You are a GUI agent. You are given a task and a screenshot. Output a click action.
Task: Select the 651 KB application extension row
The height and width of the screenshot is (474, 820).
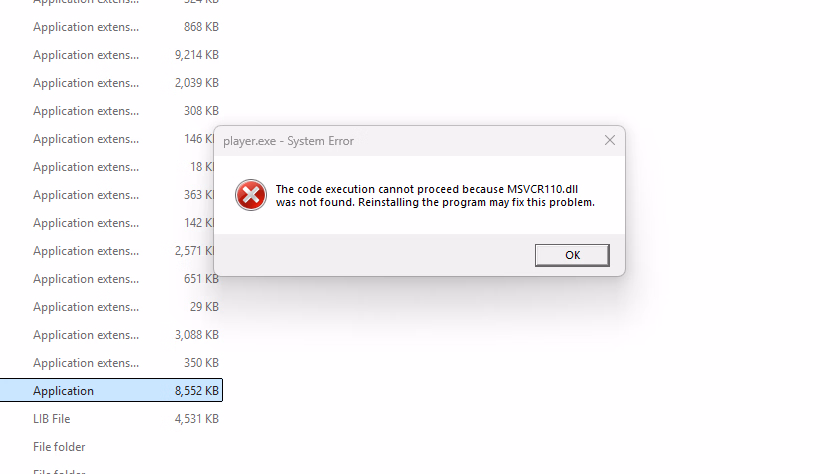(x=111, y=279)
